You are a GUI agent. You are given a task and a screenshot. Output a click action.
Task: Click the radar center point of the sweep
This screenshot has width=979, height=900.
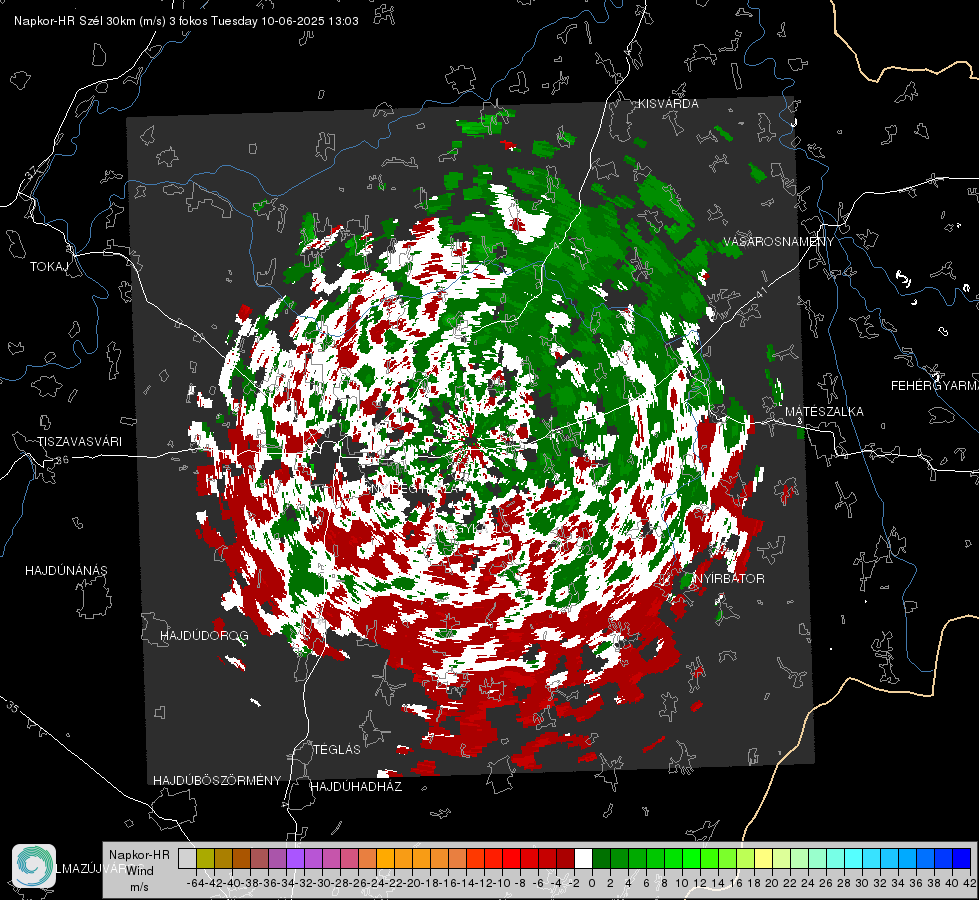point(473,444)
